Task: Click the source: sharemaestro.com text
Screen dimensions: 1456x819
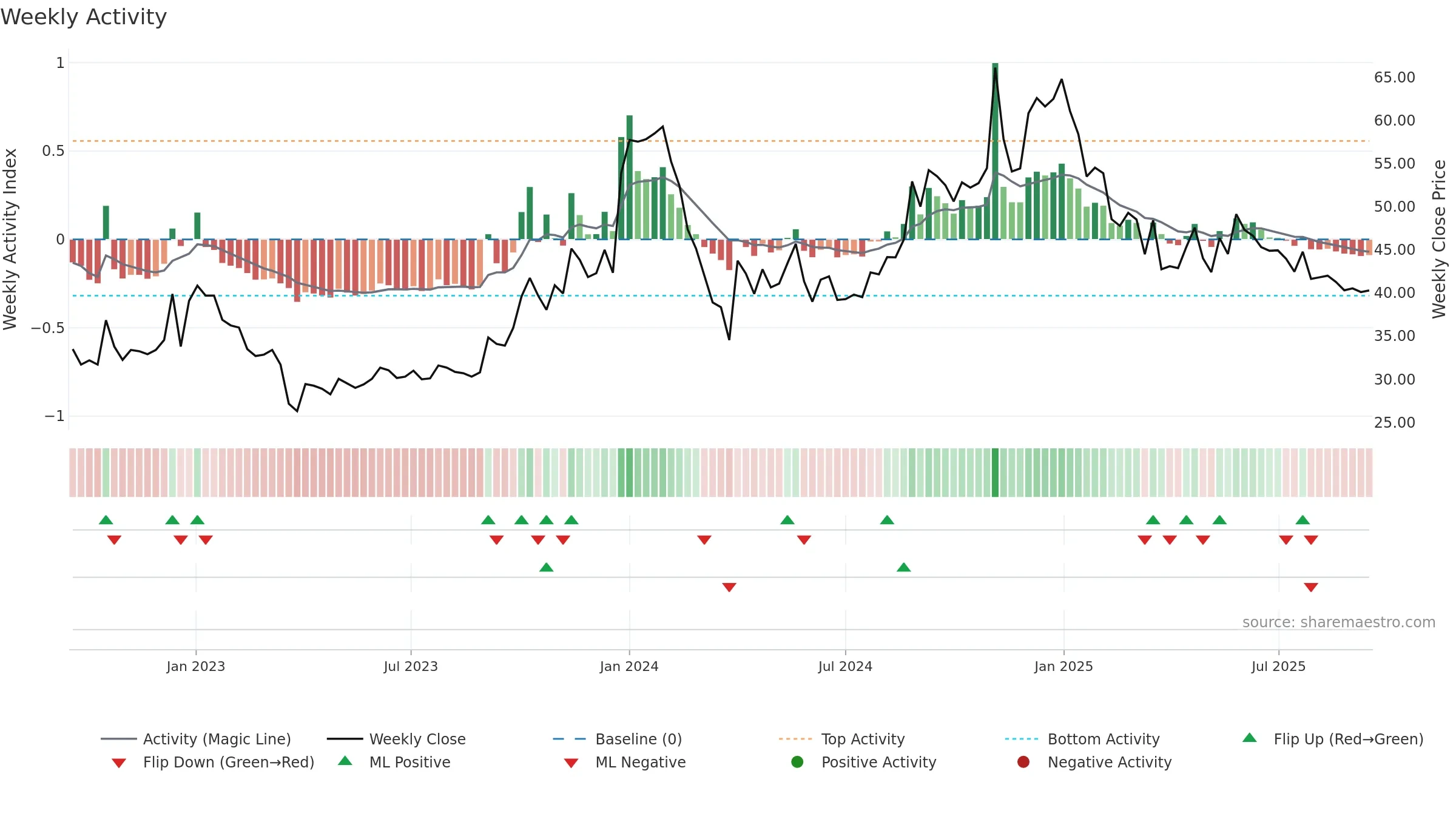Action: pos(1339,622)
